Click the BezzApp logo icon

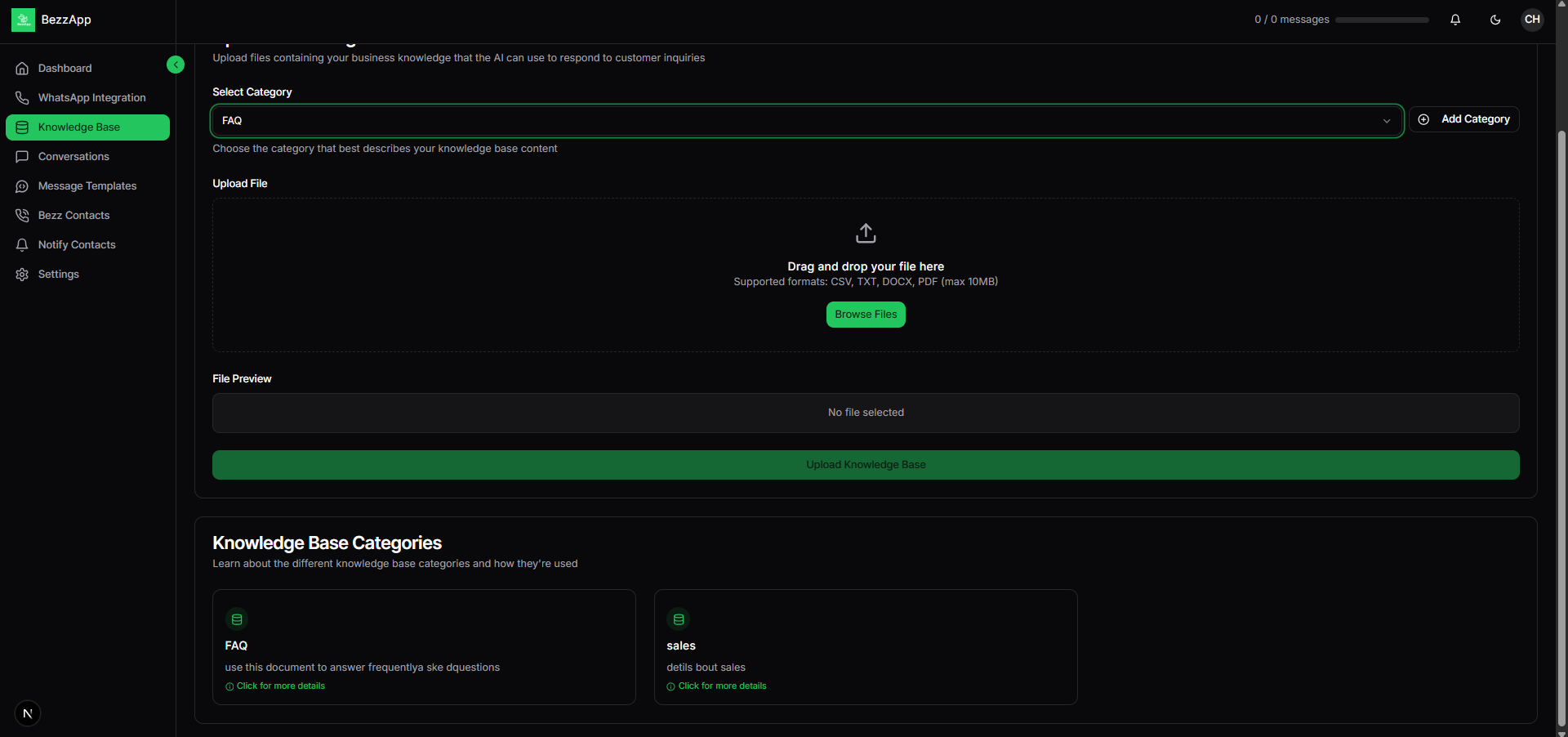(x=23, y=20)
